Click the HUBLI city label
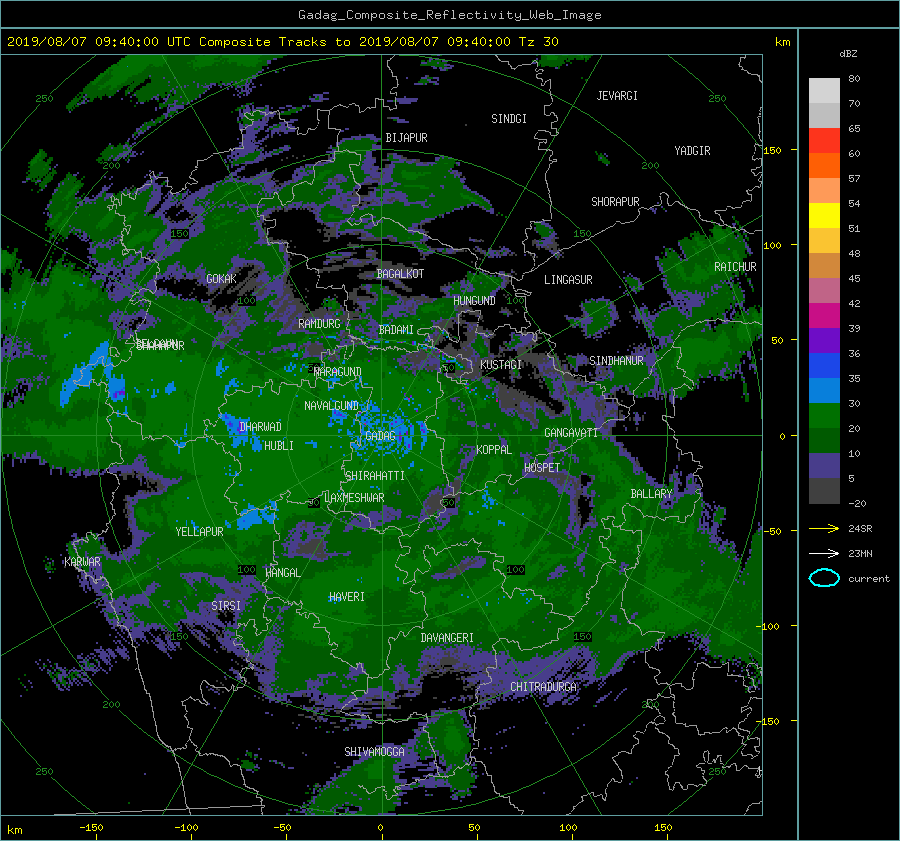The width and height of the screenshot is (900, 841). click(279, 445)
